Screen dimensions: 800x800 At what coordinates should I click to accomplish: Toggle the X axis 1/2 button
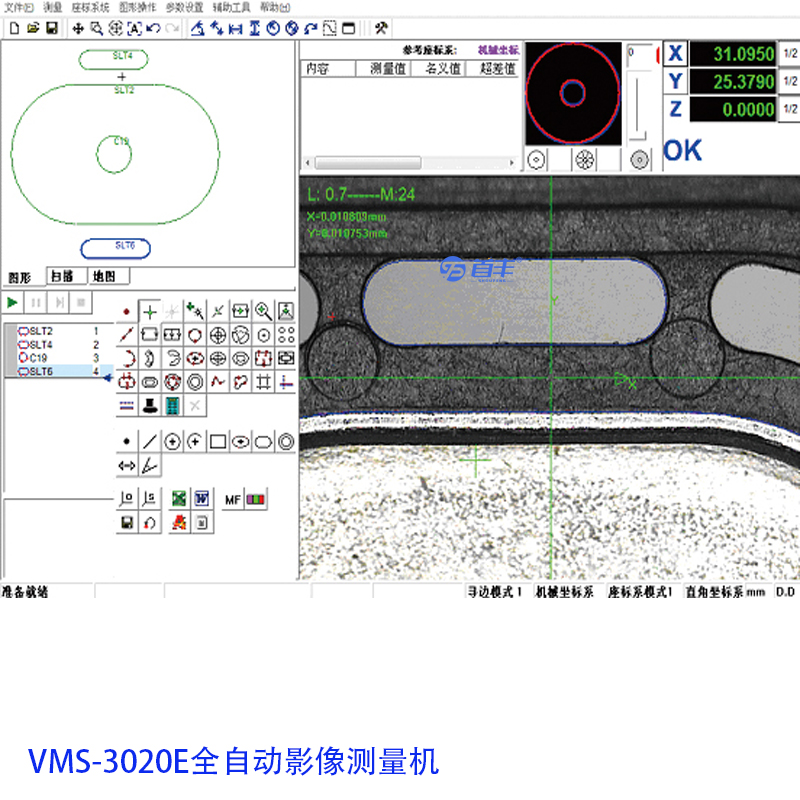[789, 54]
